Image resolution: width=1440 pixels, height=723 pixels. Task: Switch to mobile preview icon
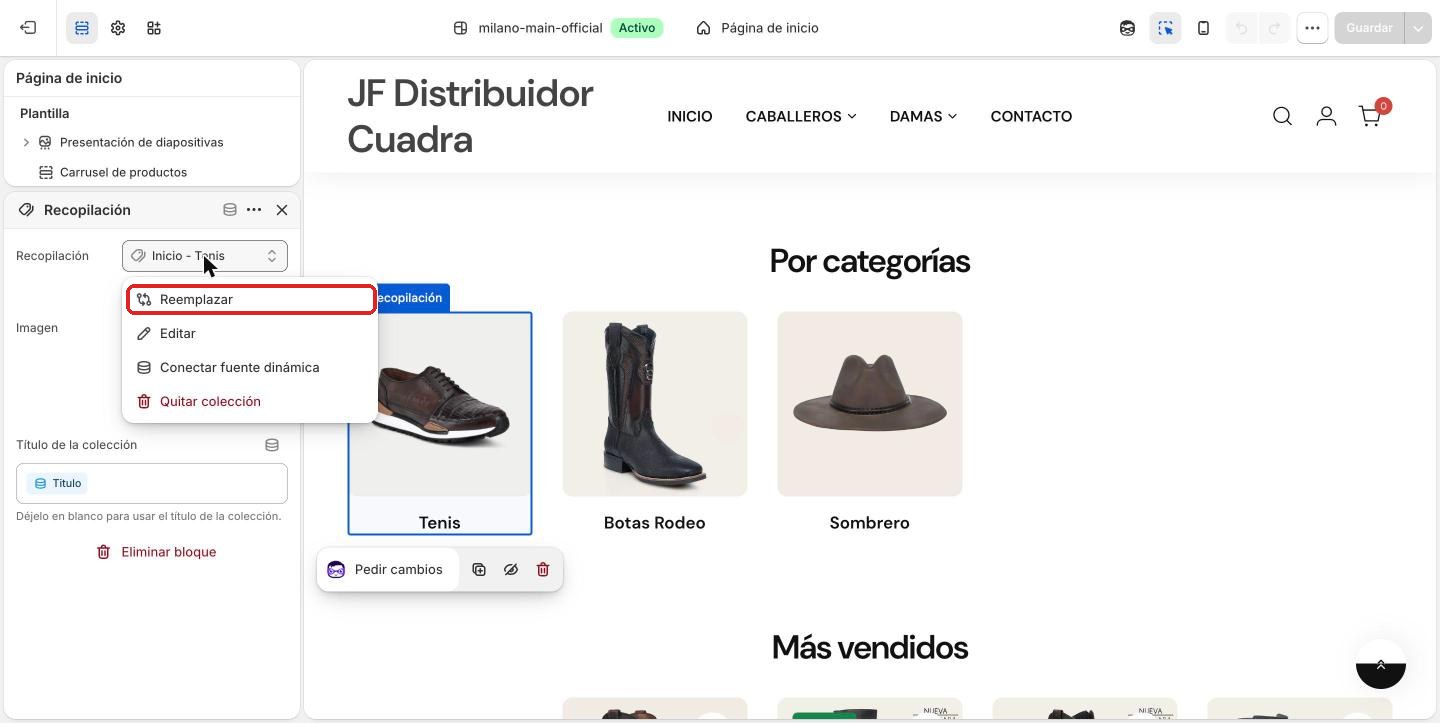pos(1204,28)
